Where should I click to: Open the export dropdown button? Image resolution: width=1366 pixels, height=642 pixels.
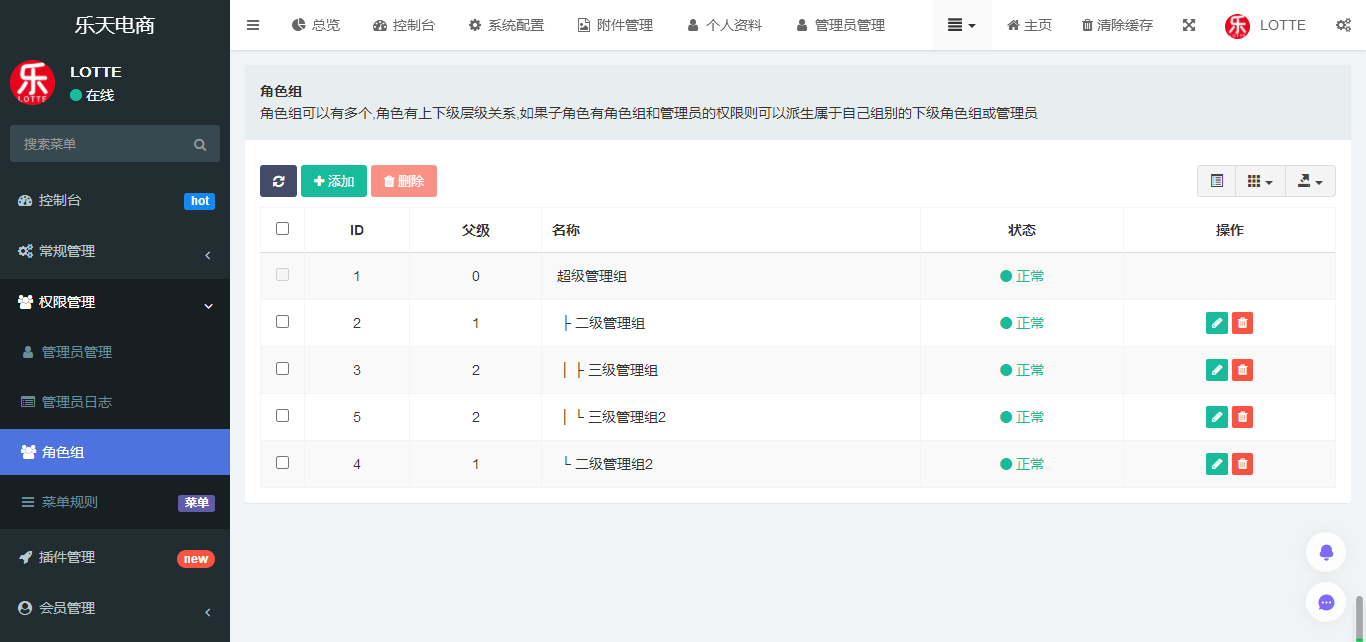click(1310, 181)
